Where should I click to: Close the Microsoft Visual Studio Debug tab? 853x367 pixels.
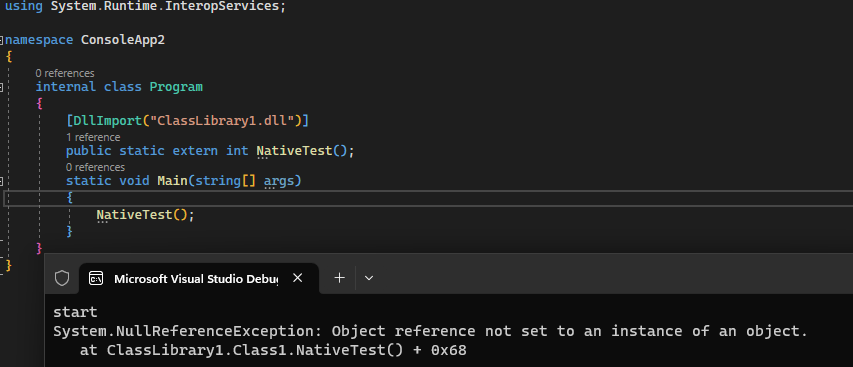297,278
